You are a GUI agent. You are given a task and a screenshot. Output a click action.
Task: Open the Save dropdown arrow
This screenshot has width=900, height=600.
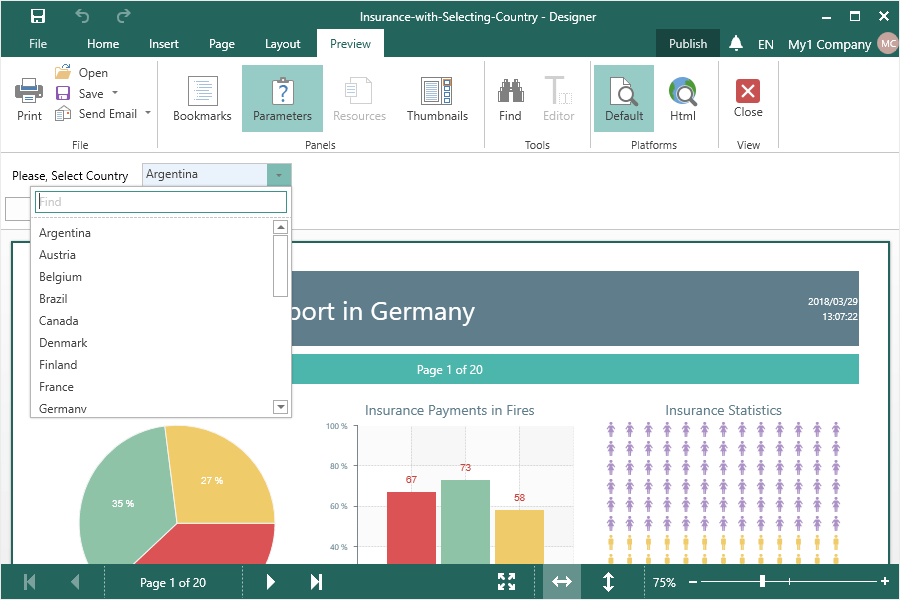(x=115, y=93)
